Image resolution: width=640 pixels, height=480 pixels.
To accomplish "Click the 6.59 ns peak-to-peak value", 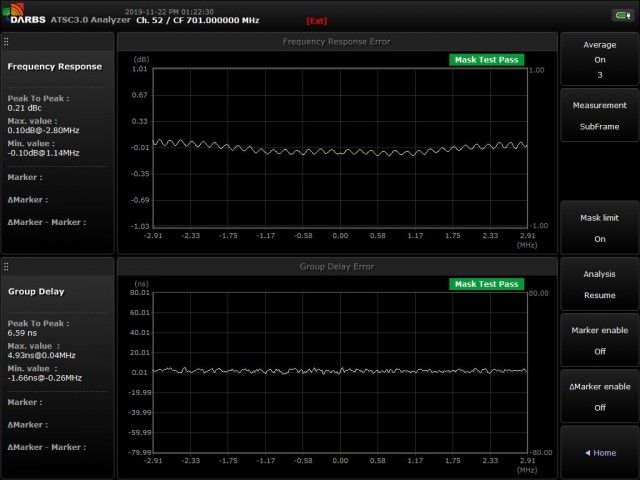I will (x=22, y=333).
